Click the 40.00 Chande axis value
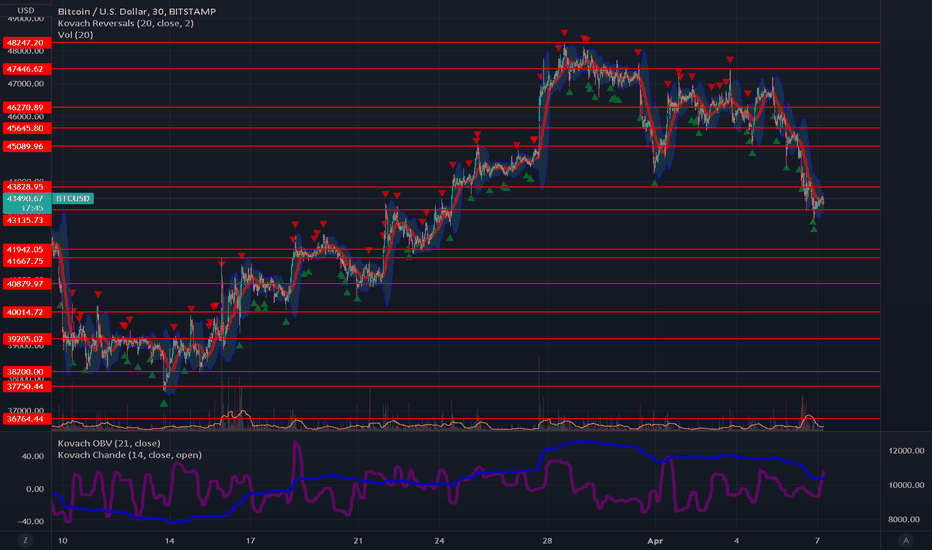The image size is (932, 550). [x=33, y=457]
